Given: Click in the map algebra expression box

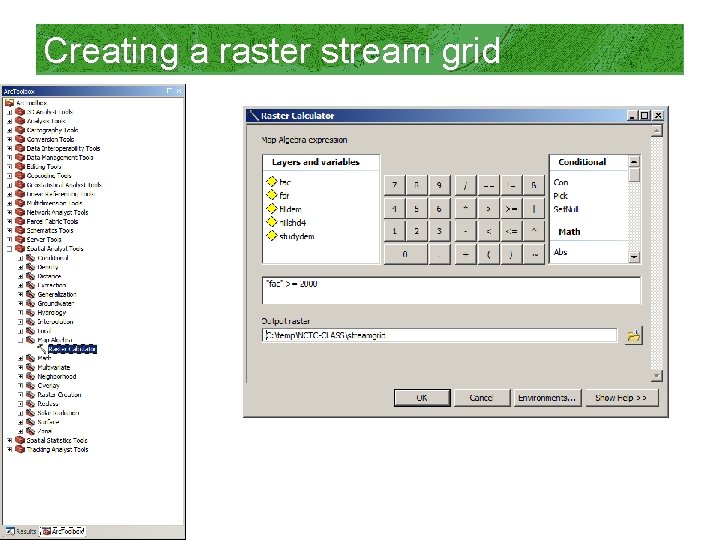Looking at the screenshot, I should (x=451, y=290).
